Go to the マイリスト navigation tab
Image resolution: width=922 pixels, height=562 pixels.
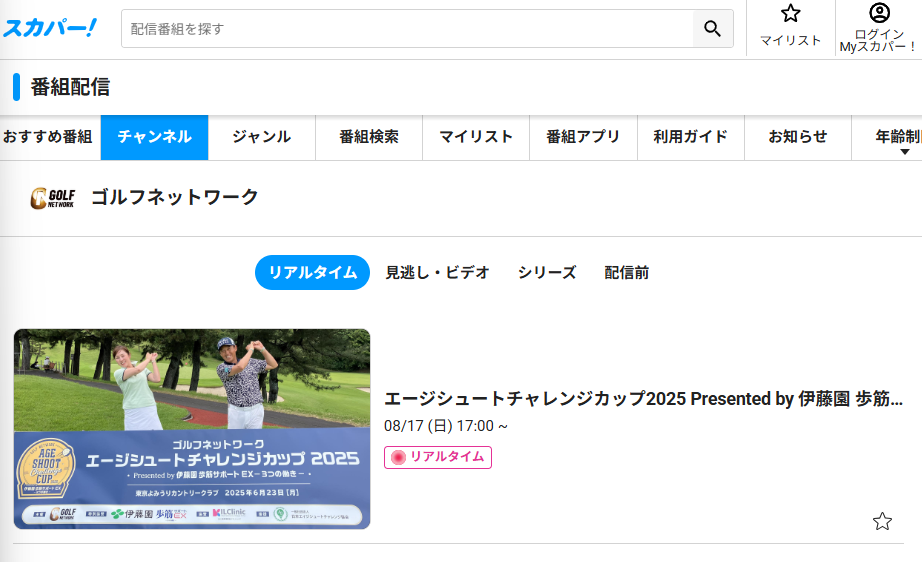pos(476,137)
